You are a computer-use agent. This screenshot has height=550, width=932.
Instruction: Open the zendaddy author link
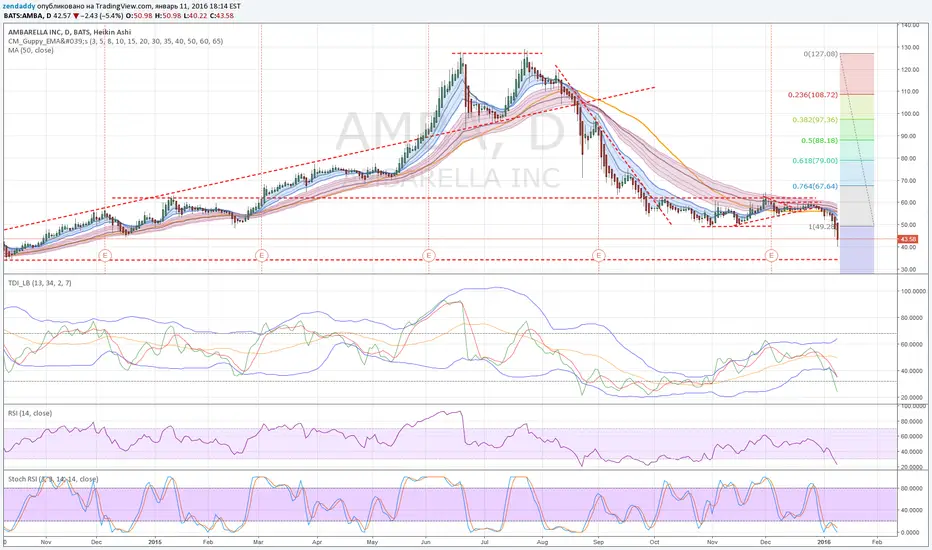pos(18,6)
